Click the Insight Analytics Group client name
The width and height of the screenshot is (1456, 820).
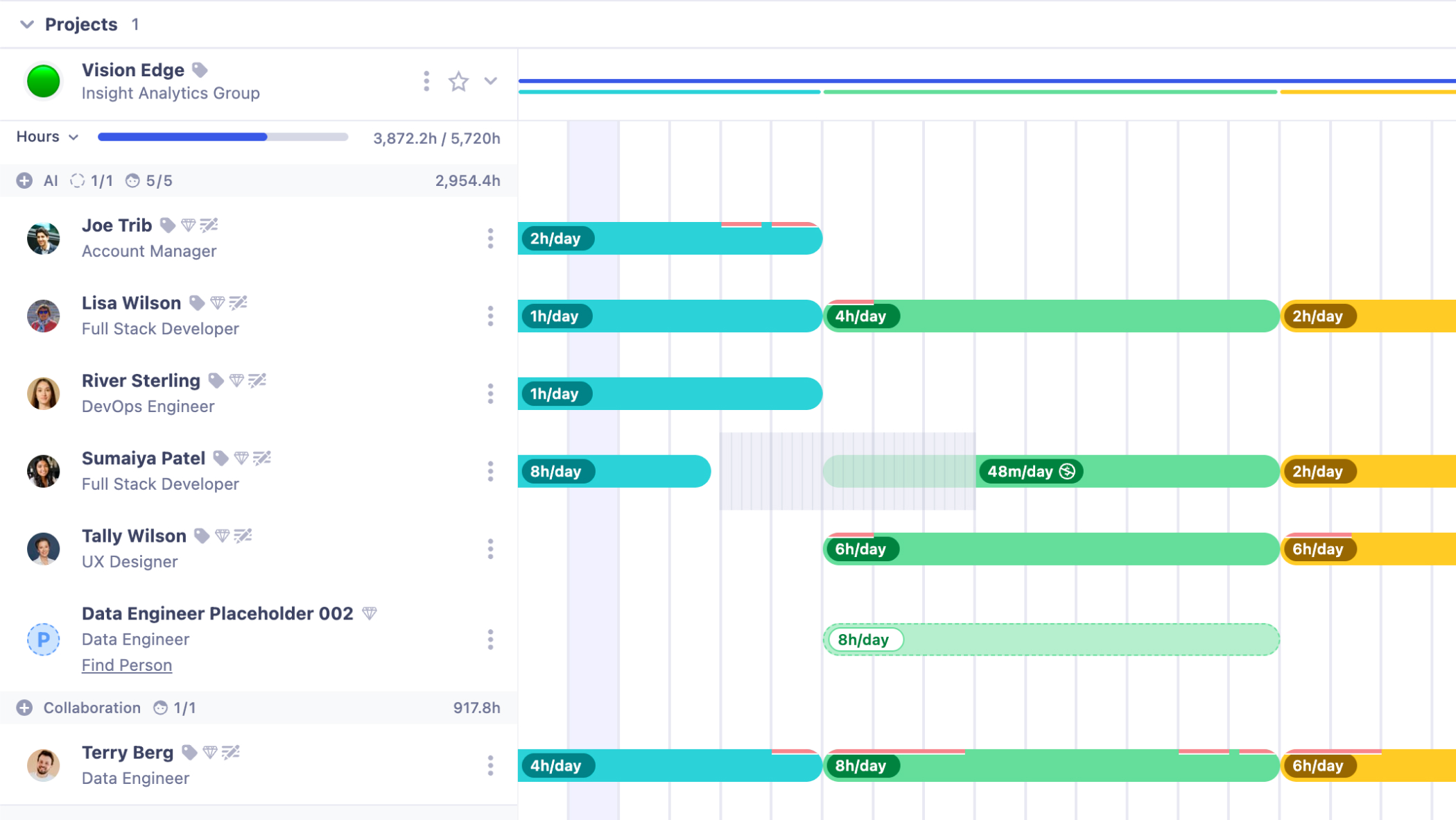point(171,93)
